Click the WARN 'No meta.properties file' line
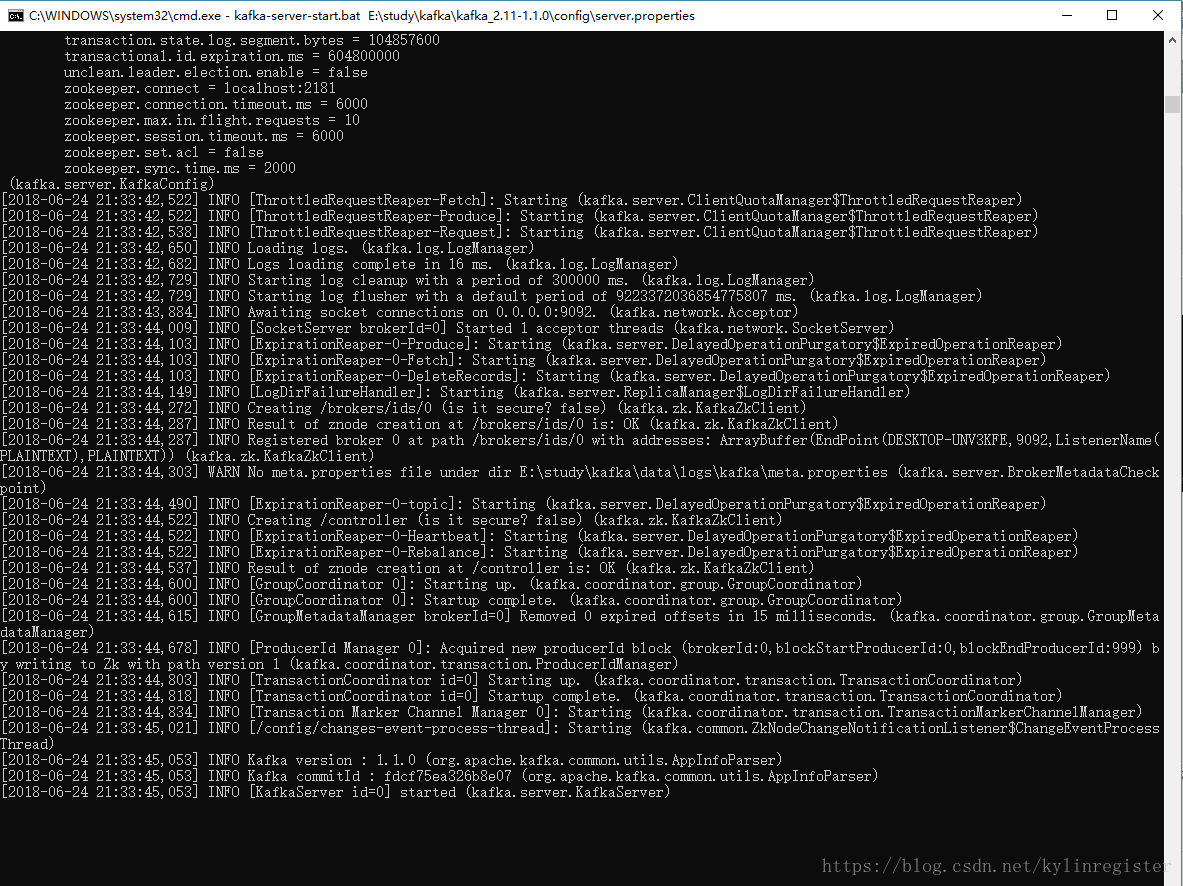Screen dimensions: 1183x886 [x=580, y=480]
